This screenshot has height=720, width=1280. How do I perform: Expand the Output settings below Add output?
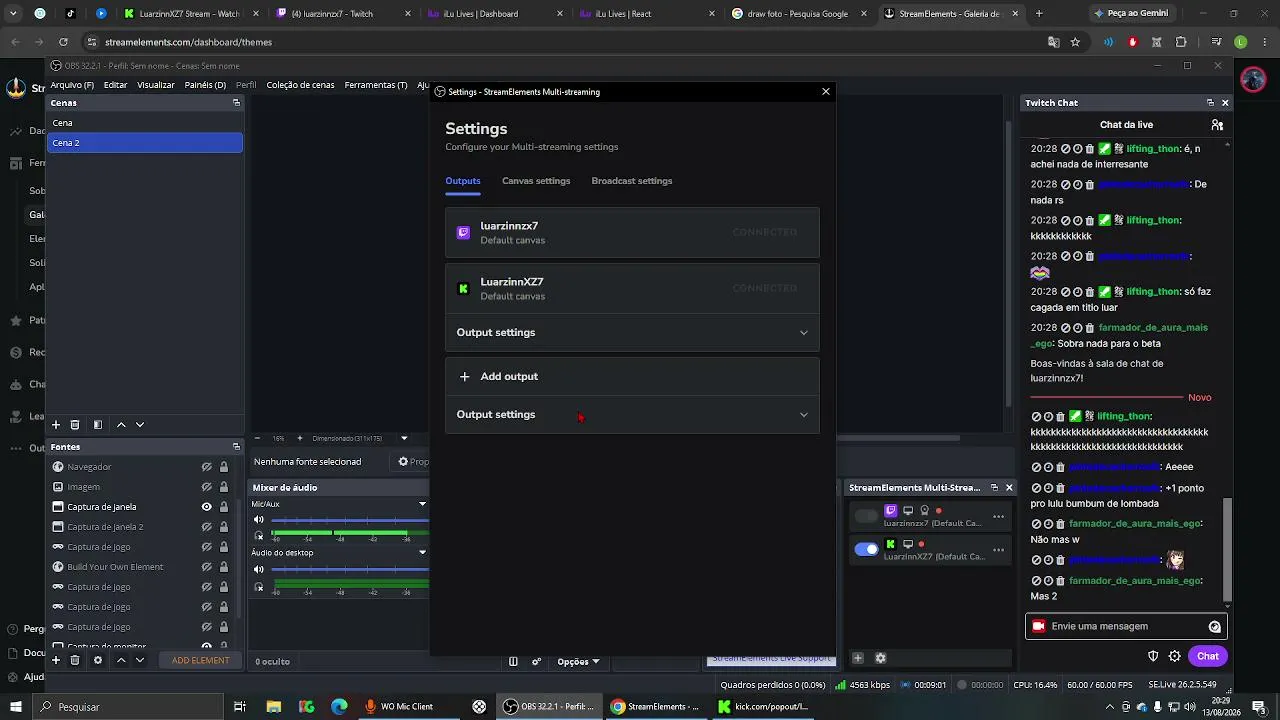tap(632, 415)
